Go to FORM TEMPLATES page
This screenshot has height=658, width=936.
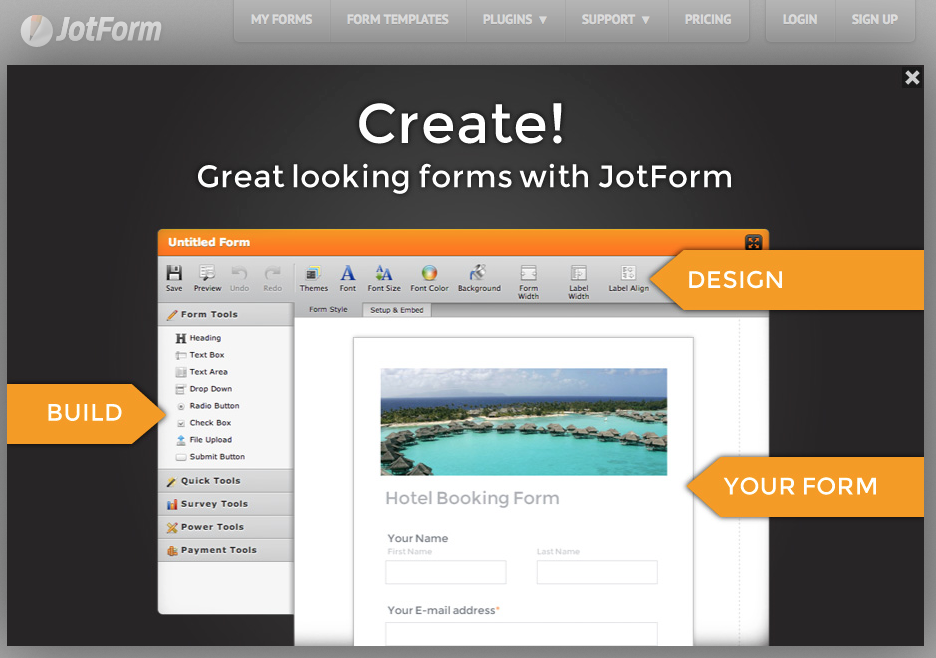(x=398, y=20)
